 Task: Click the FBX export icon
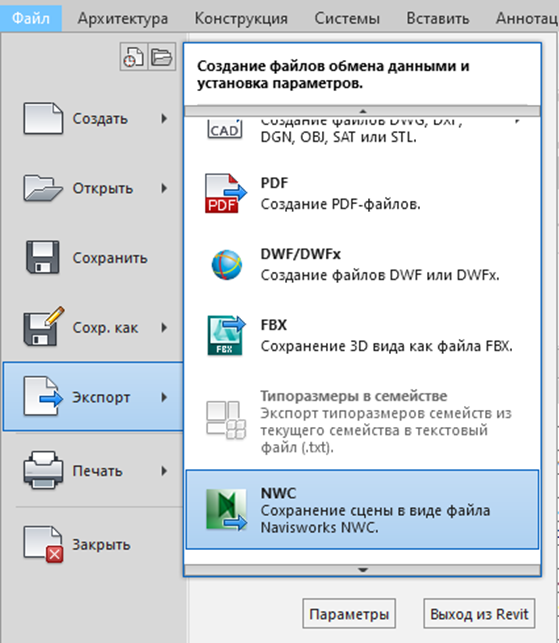[226, 335]
